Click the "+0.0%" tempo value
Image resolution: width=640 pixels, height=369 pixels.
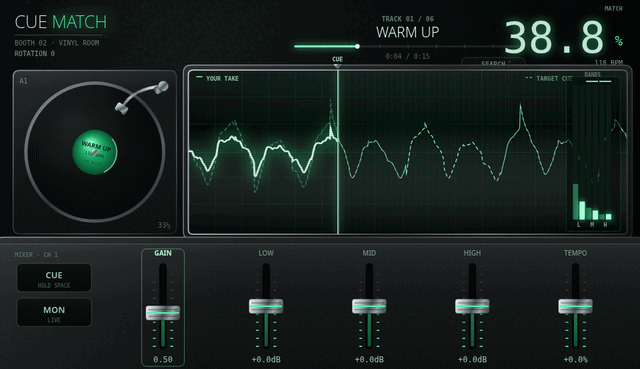576,360
